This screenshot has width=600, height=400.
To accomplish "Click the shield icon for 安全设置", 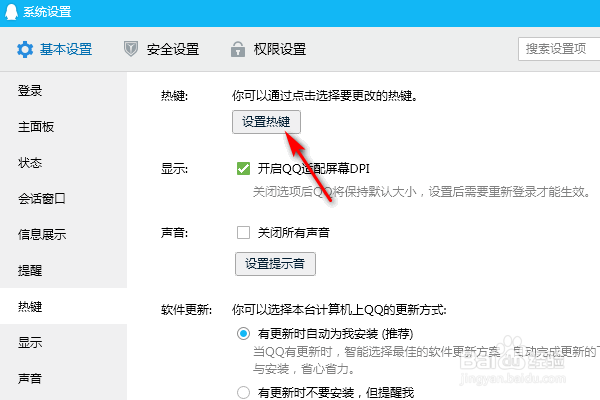I will 131,49.
